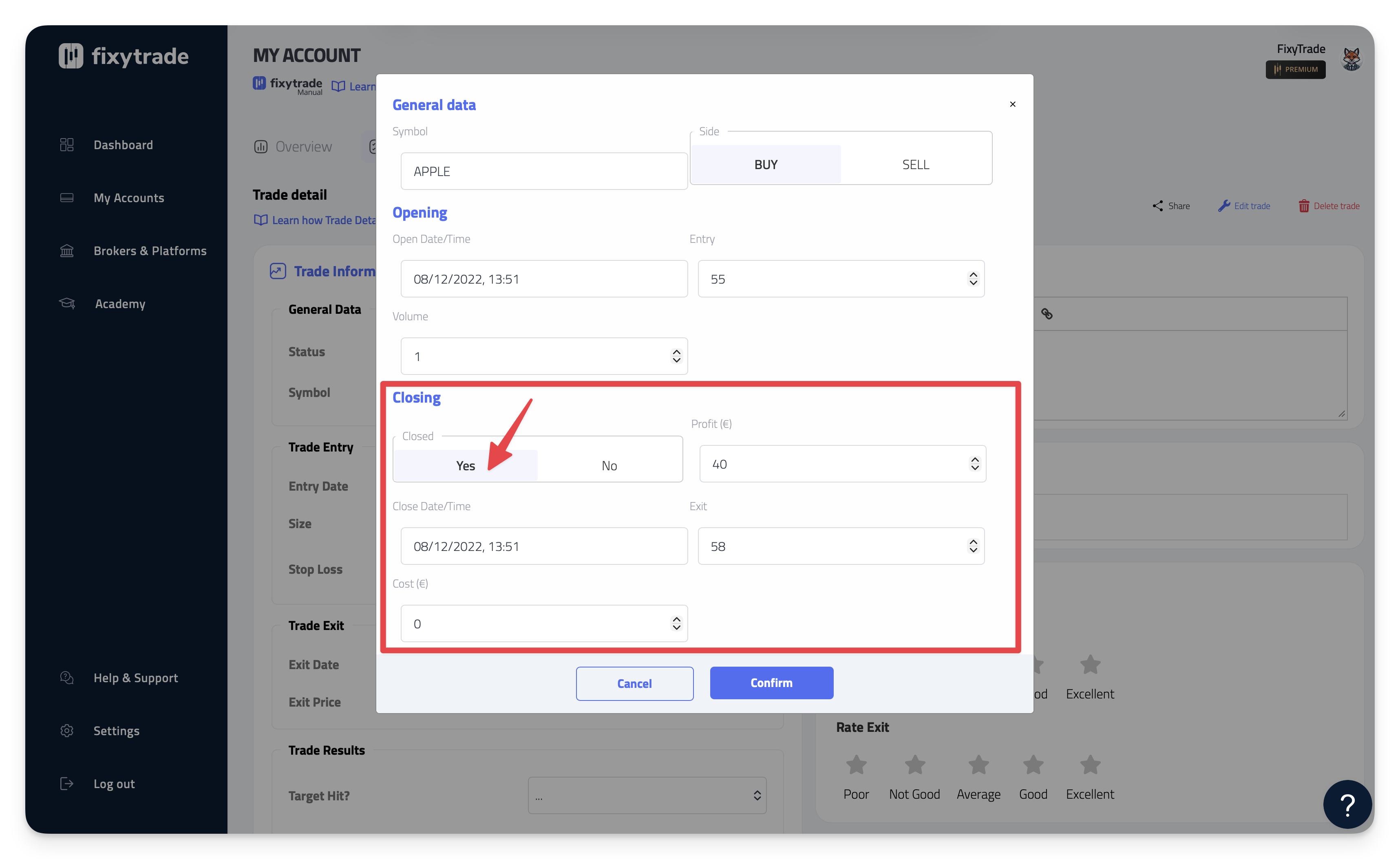Click the Edit trade wrench icon

(1224, 206)
